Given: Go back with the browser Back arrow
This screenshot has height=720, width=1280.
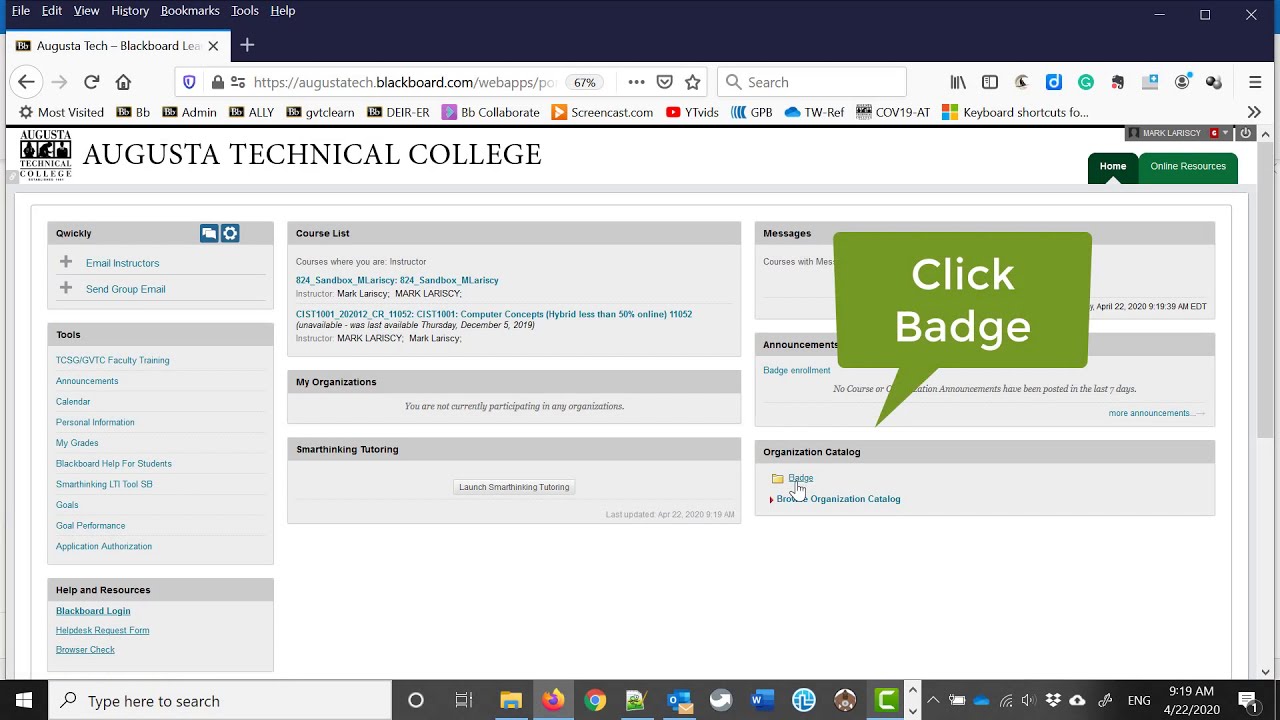Looking at the screenshot, I should click(x=27, y=82).
